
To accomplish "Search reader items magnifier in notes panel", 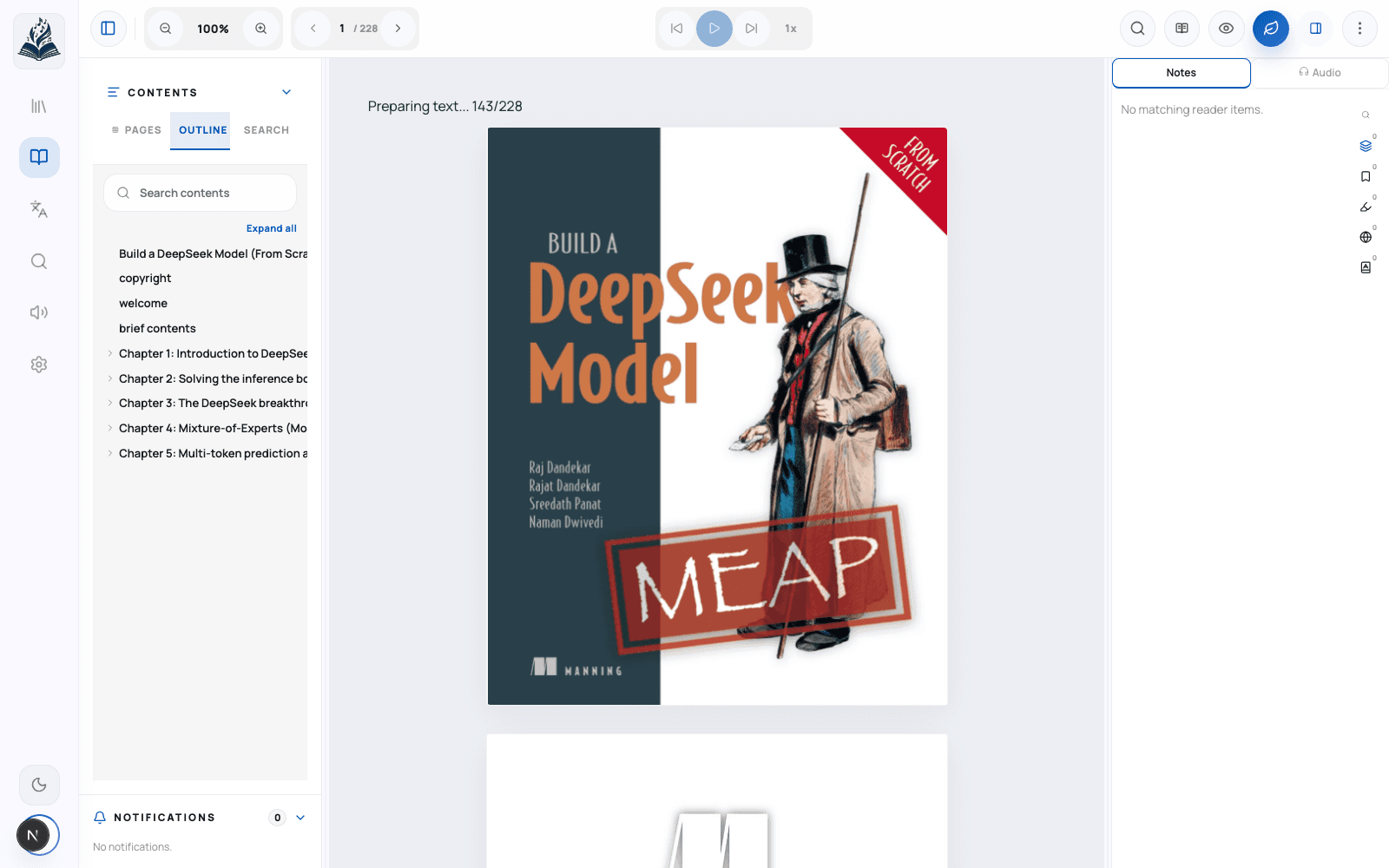I will (x=1366, y=115).
